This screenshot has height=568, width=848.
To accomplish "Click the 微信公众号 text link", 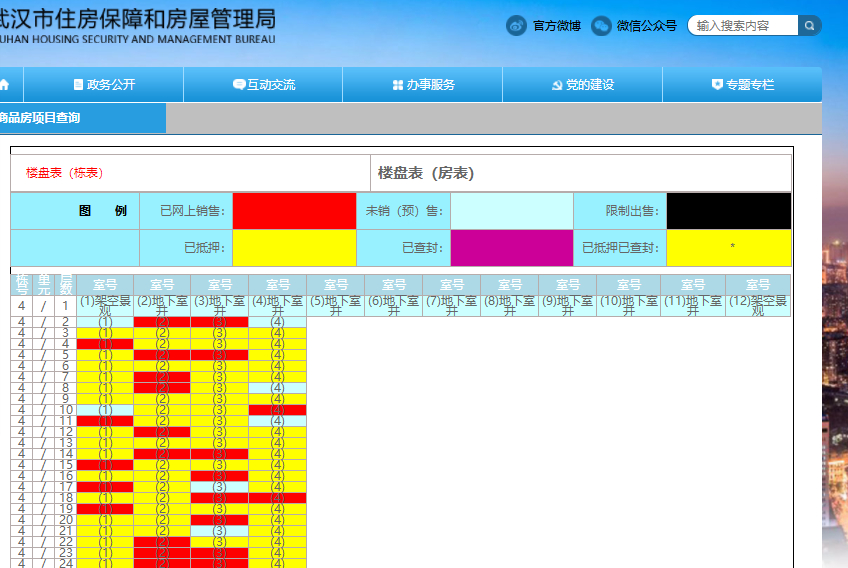I will 646,26.
